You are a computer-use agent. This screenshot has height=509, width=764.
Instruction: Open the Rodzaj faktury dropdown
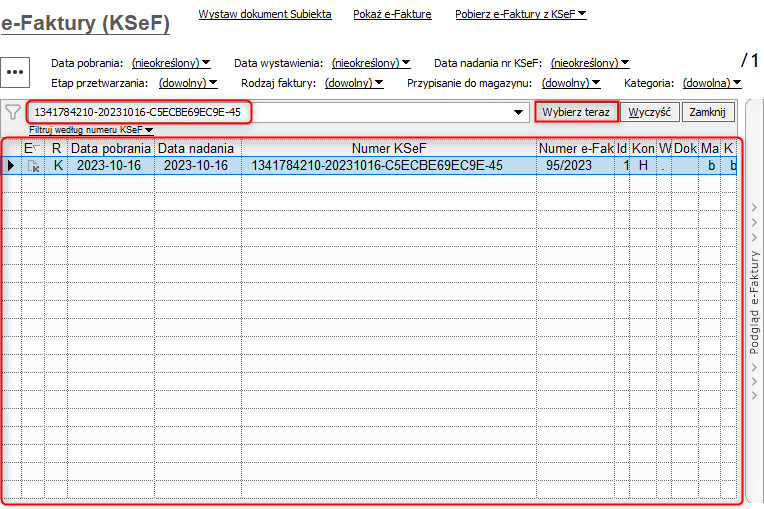354,83
